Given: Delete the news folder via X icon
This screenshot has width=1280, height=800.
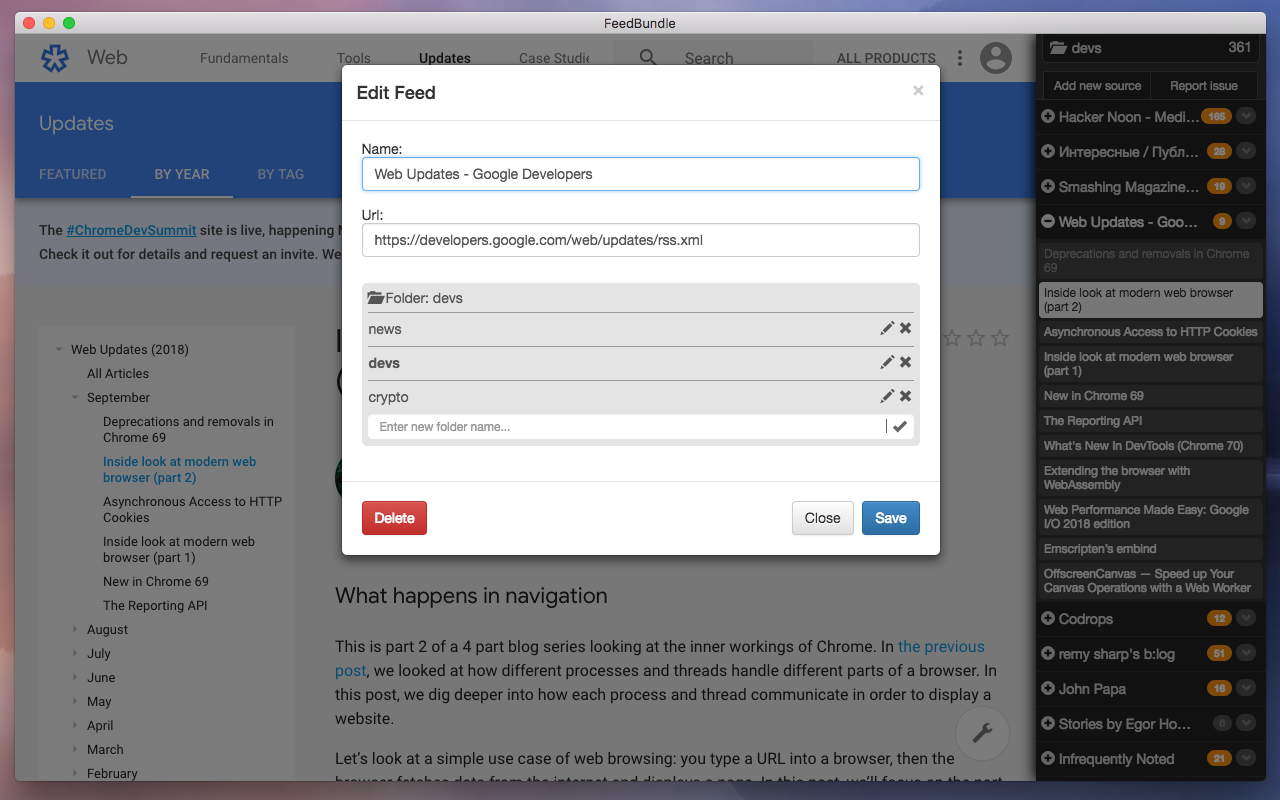Looking at the screenshot, I should coord(905,329).
